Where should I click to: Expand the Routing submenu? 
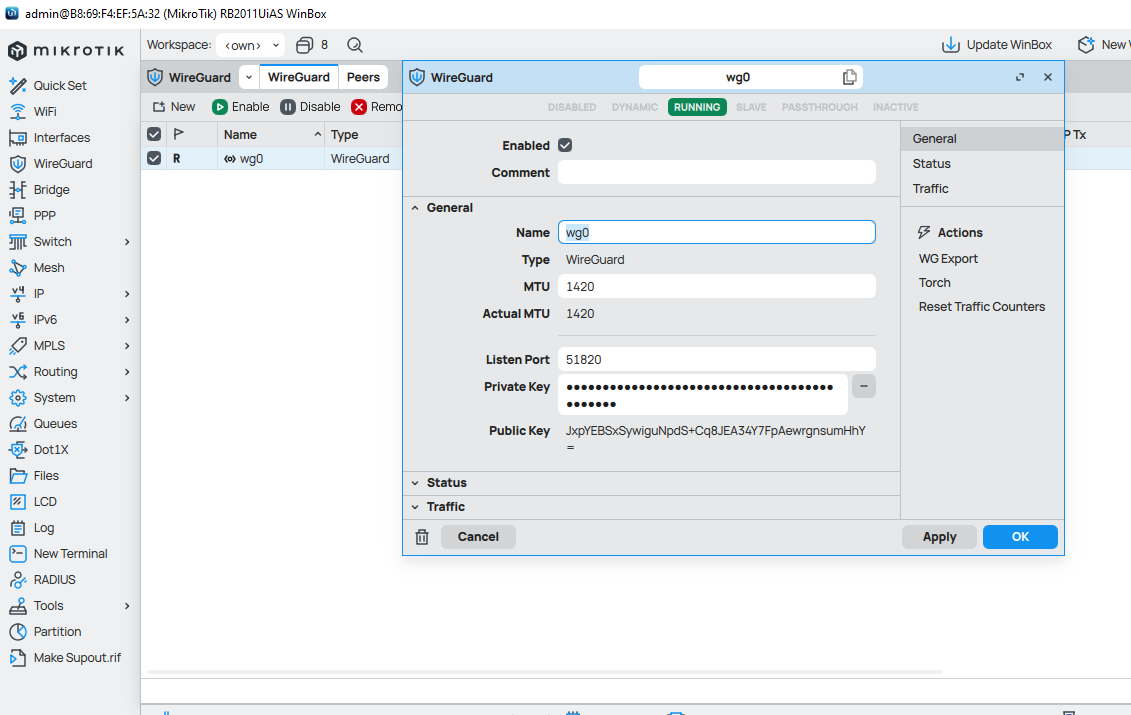[x=127, y=372]
